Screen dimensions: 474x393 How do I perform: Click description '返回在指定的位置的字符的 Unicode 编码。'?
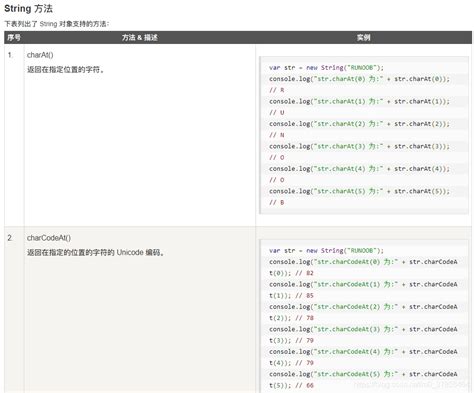point(96,252)
